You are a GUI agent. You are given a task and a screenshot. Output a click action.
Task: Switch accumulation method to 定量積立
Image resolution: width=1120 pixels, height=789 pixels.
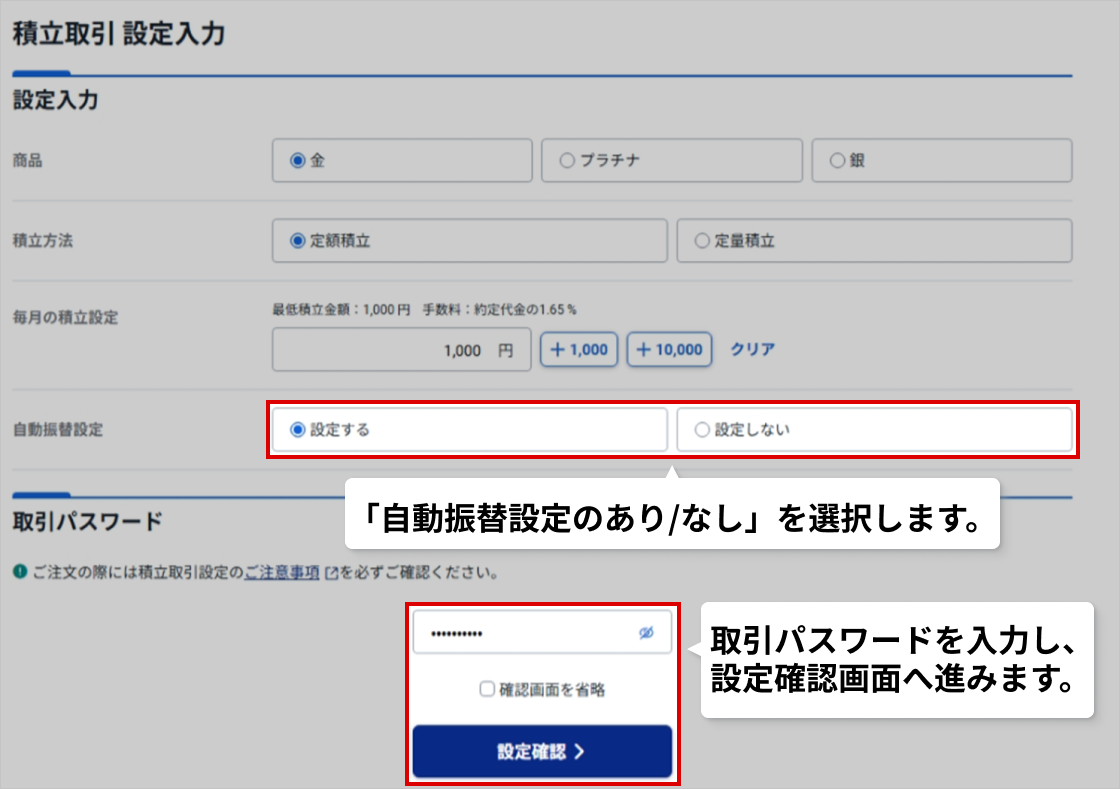coord(702,240)
